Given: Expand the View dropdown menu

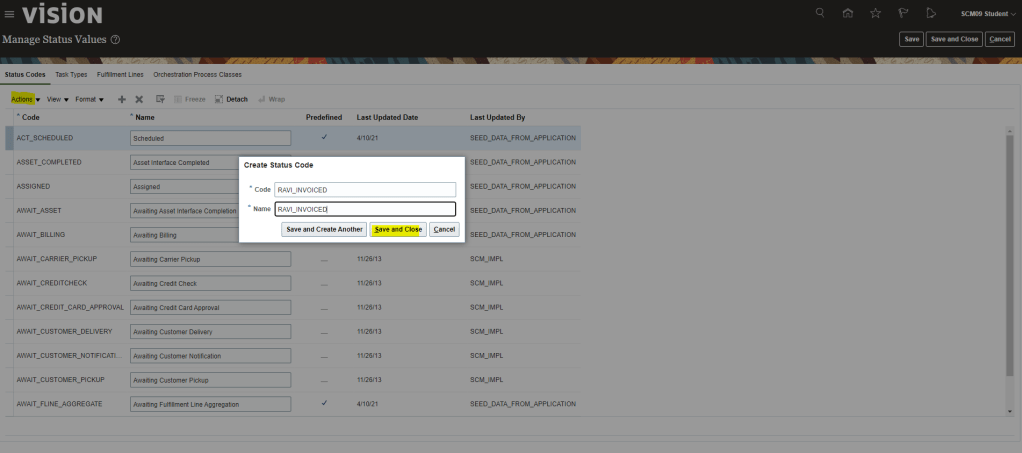Looking at the screenshot, I should tap(58, 99).
